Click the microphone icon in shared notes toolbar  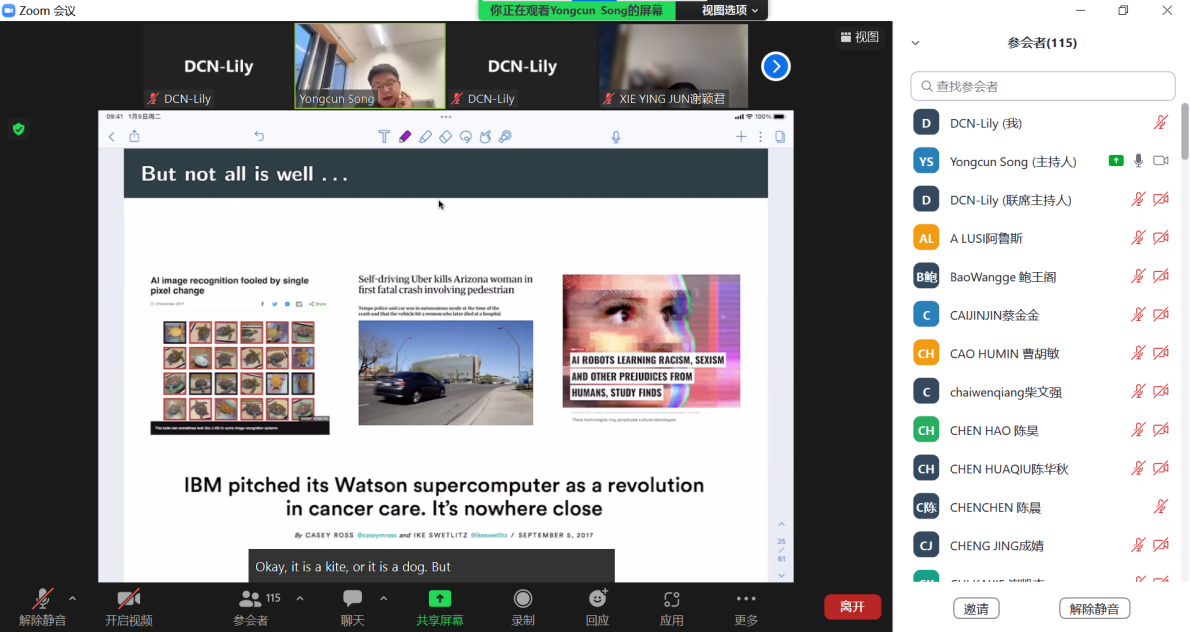(615, 137)
